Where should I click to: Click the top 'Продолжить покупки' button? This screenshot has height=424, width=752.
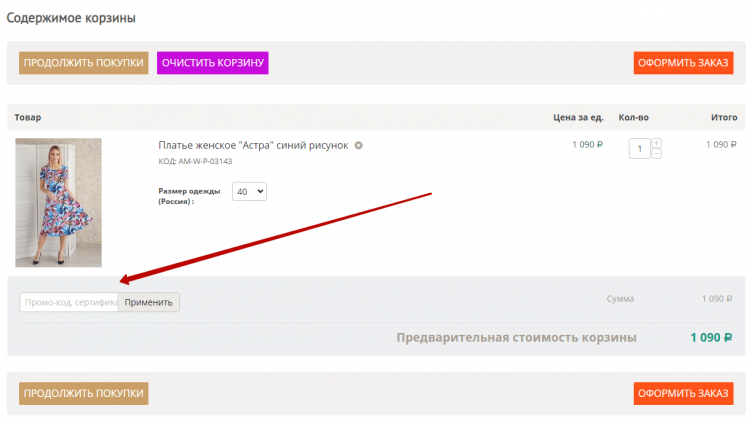83,63
